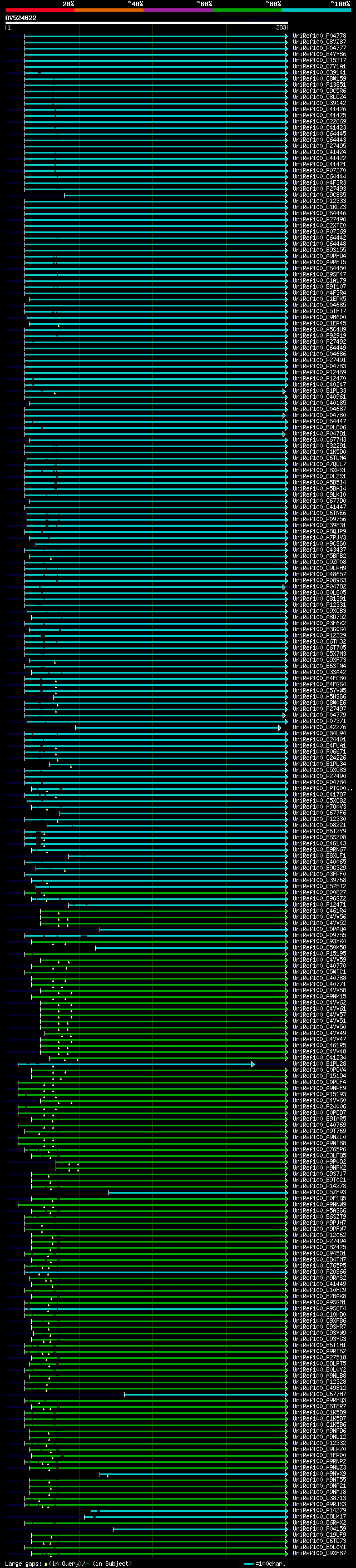The image size is (356, 1568).
Task: Click the UniRef100_Q2XTE0 label
Action: (319, 226)
